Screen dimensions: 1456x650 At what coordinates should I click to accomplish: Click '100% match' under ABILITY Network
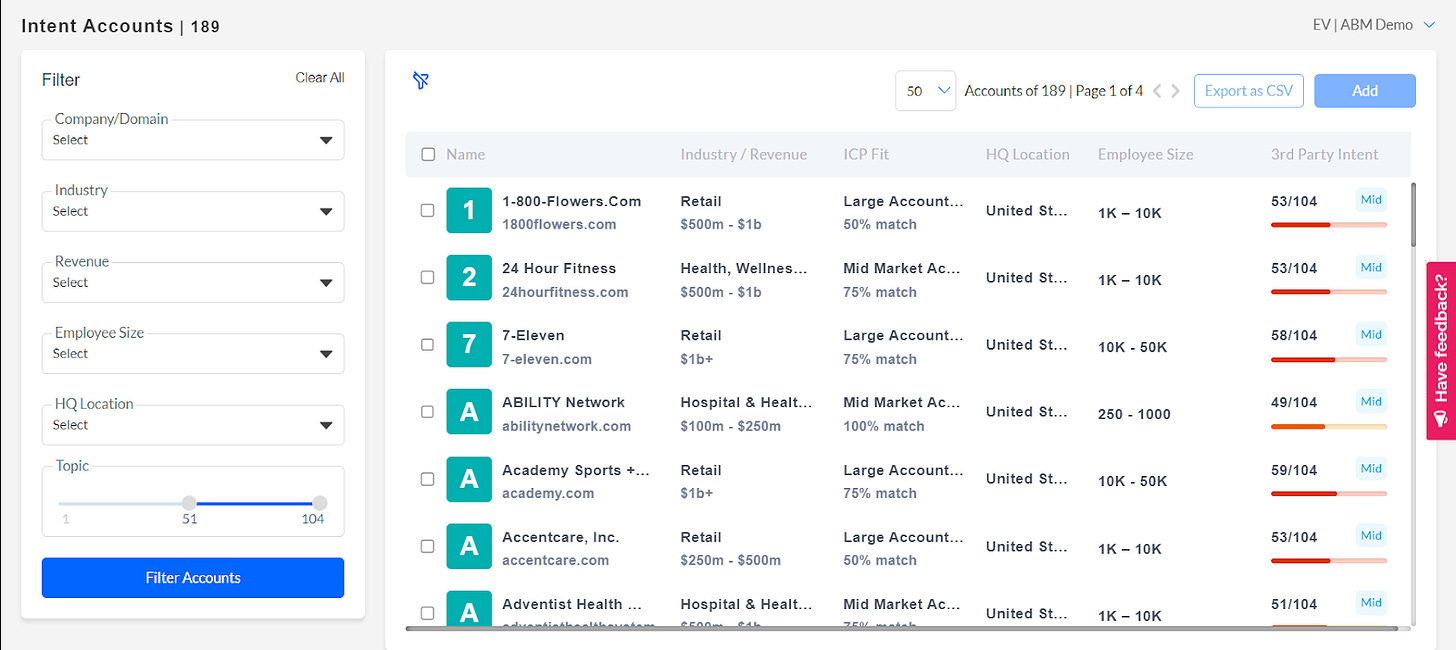point(884,426)
